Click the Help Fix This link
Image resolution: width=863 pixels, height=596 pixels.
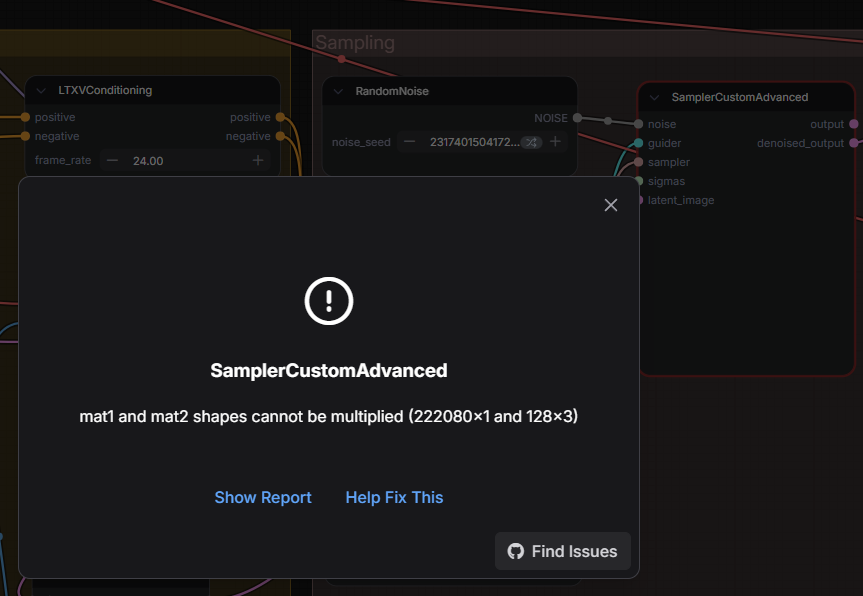(x=394, y=497)
